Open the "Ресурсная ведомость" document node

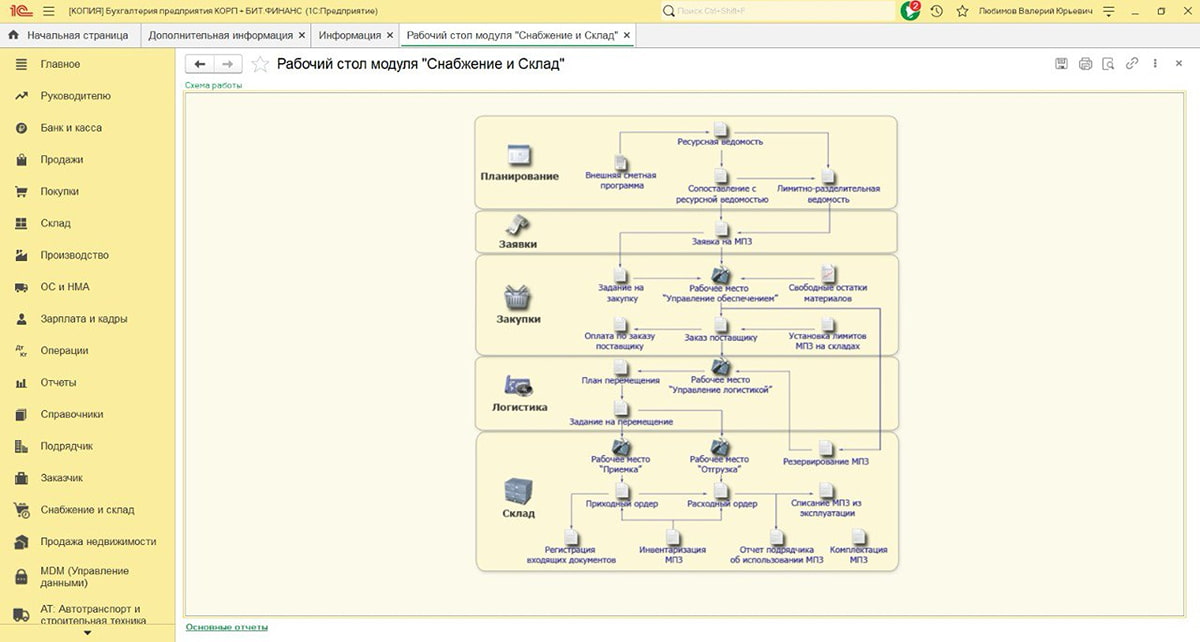[x=720, y=135]
